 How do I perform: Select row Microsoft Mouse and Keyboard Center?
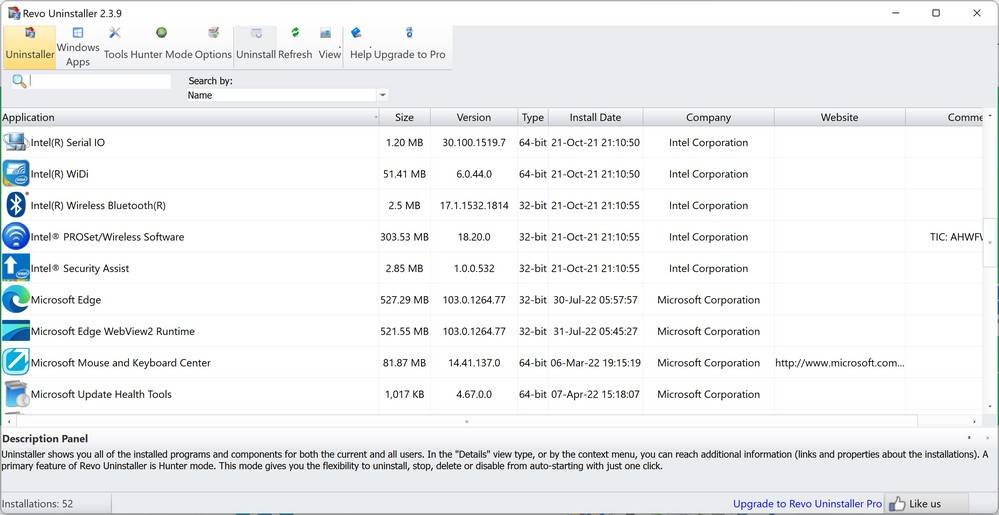pos(492,363)
